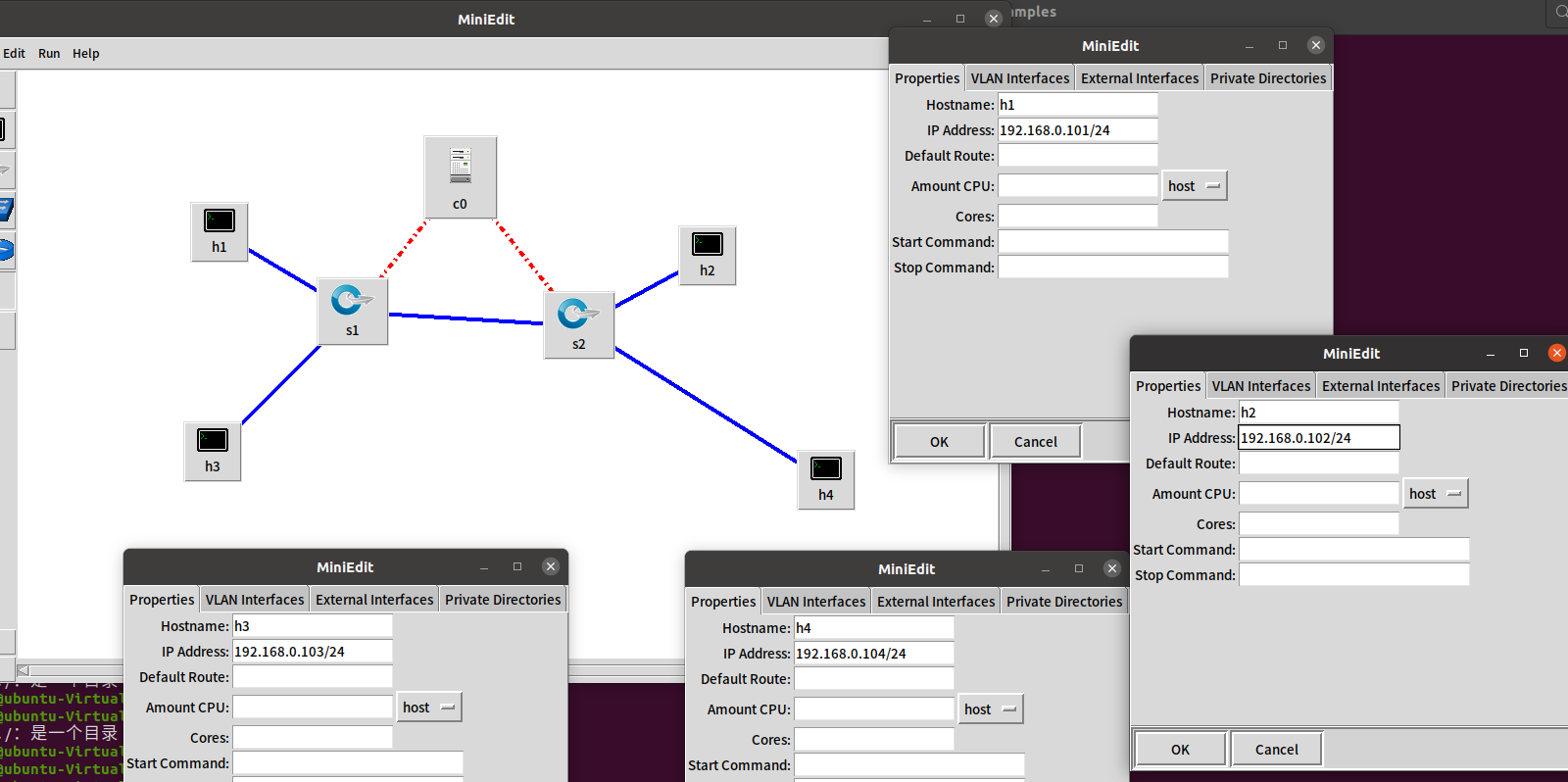The width and height of the screenshot is (1568, 782).
Task: Click Cores field in h3 dialog
Action: 313,738
